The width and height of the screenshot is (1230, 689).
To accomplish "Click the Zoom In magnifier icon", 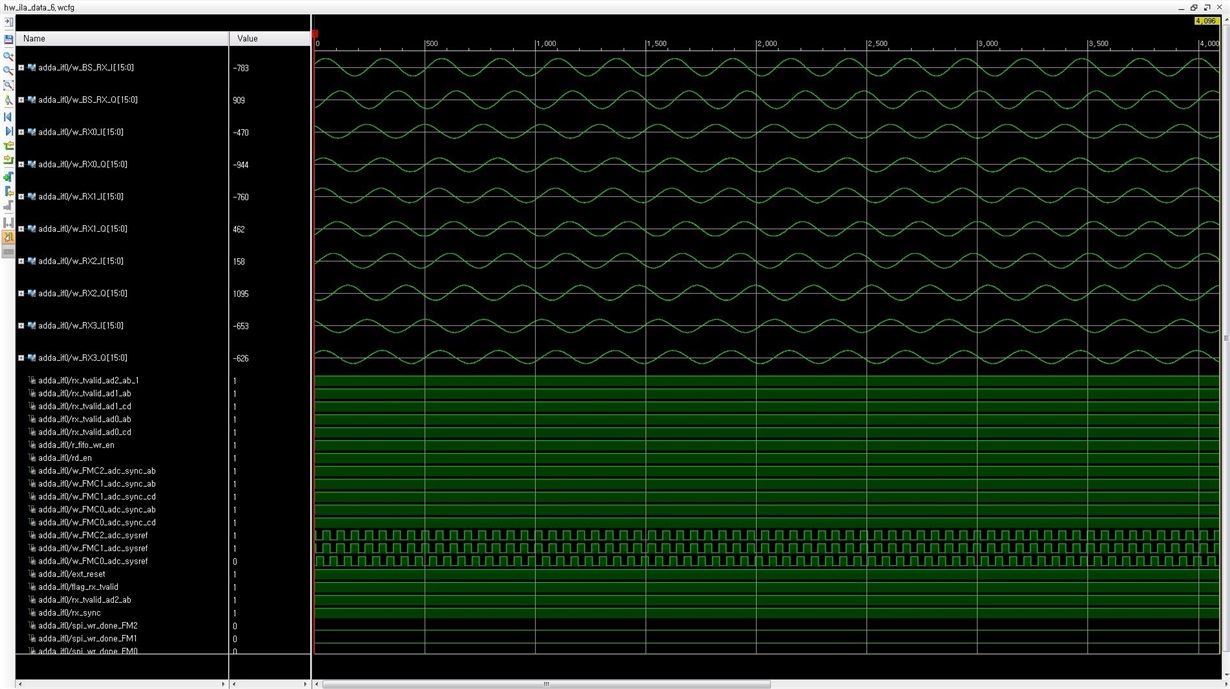I will pyautogui.click(x=8, y=56).
